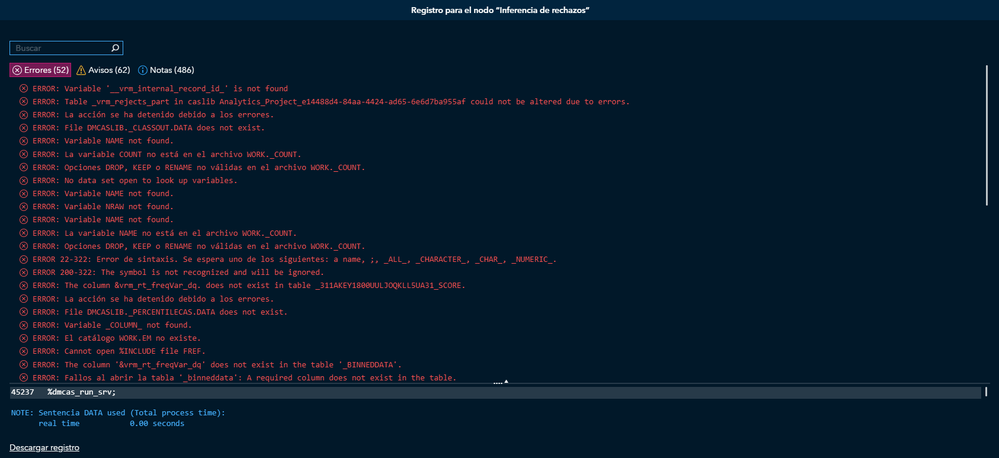Viewport: 999px width, 458px height.
Task: Select error icon beside ERROR 200-322 line
Action: 24,272
